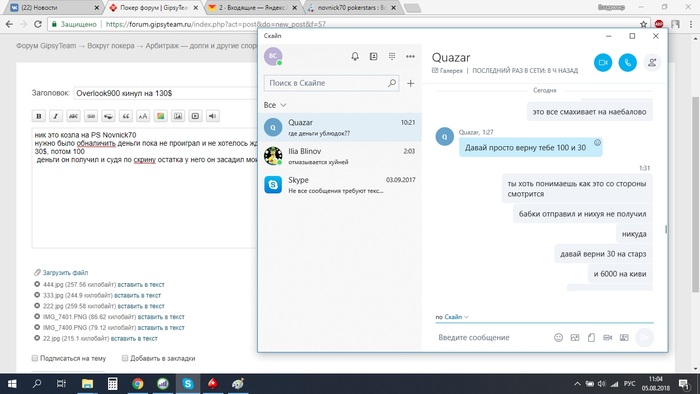The image size is (700, 394).
Task: Toggle italic formatting in forum editor
Action: coord(56,116)
